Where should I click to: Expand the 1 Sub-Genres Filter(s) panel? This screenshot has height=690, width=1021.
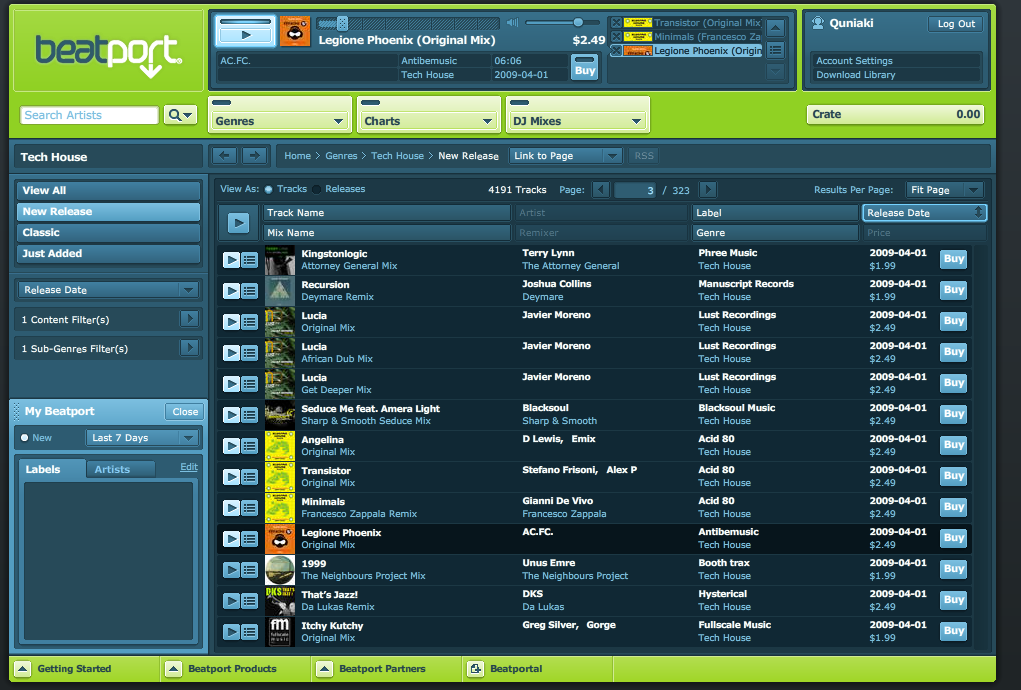[189, 348]
